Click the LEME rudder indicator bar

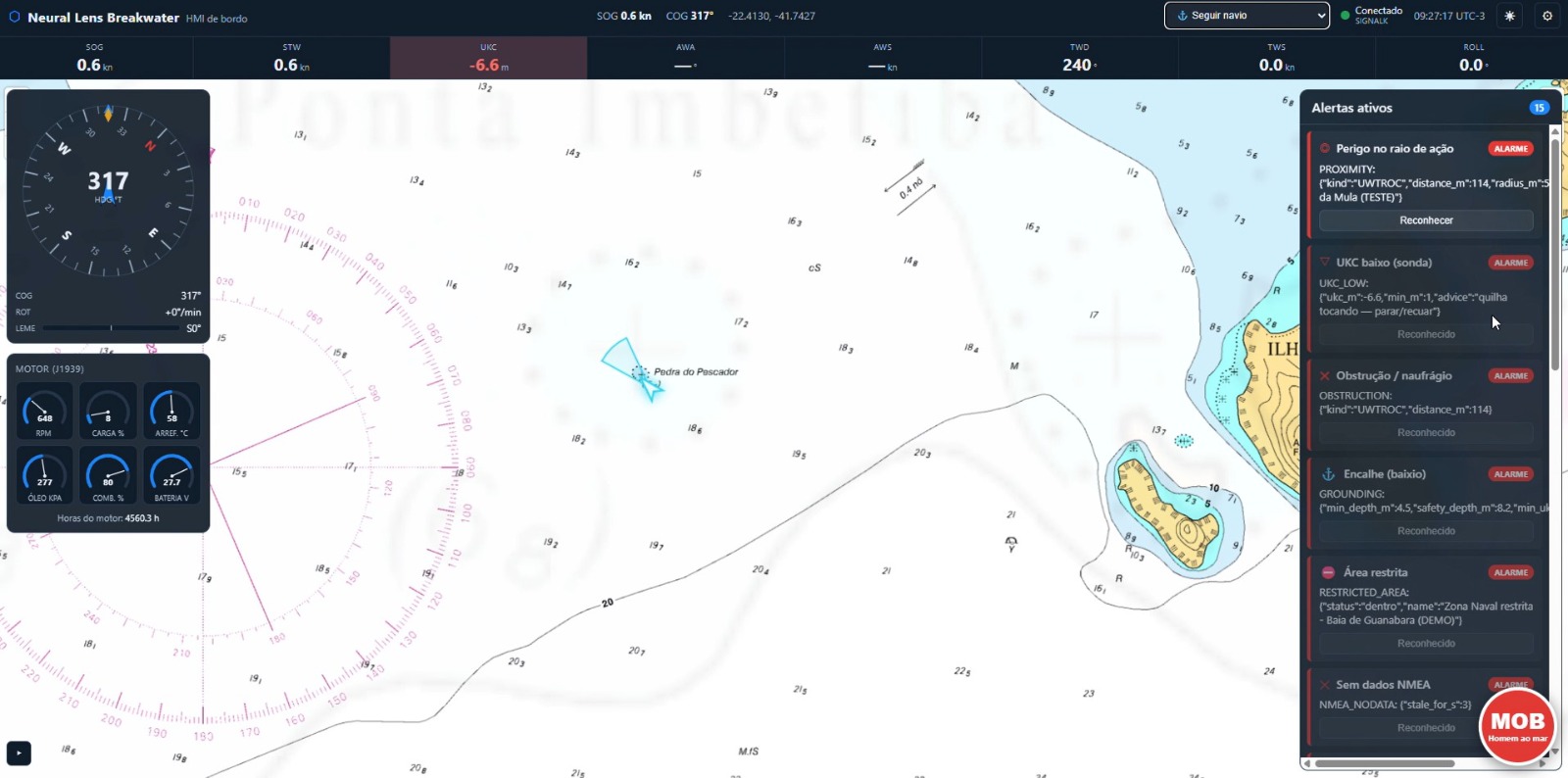point(111,328)
